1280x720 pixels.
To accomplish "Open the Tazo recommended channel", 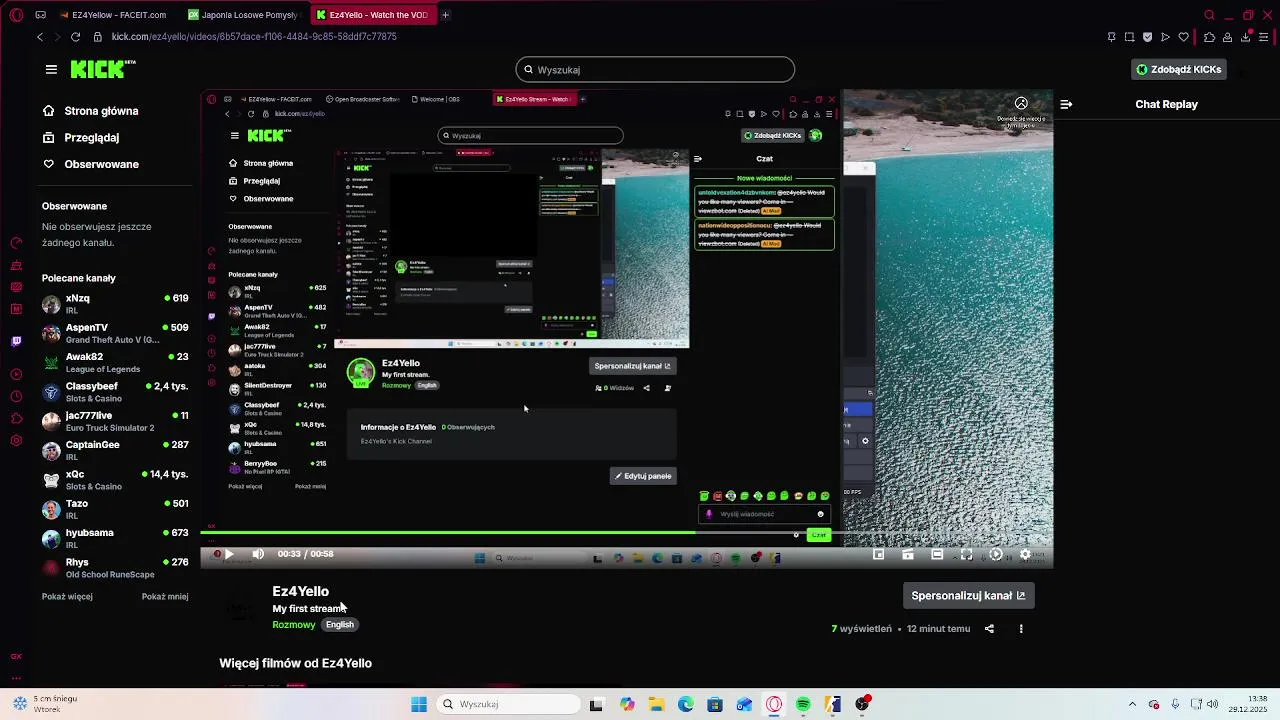I will 115,509.
